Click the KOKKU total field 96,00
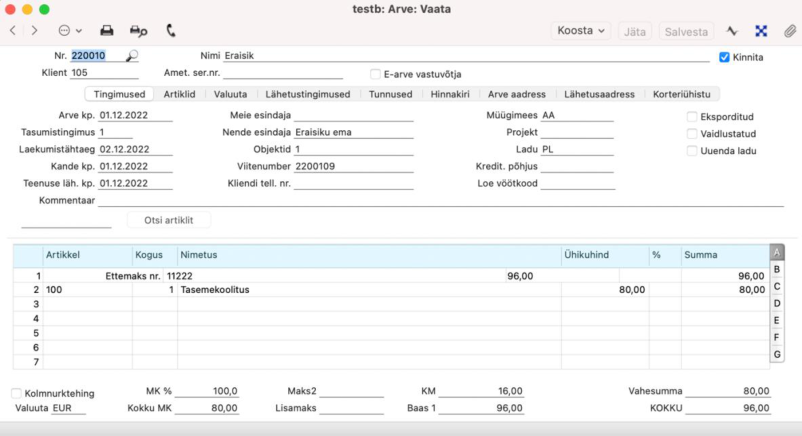 click(x=727, y=408)
